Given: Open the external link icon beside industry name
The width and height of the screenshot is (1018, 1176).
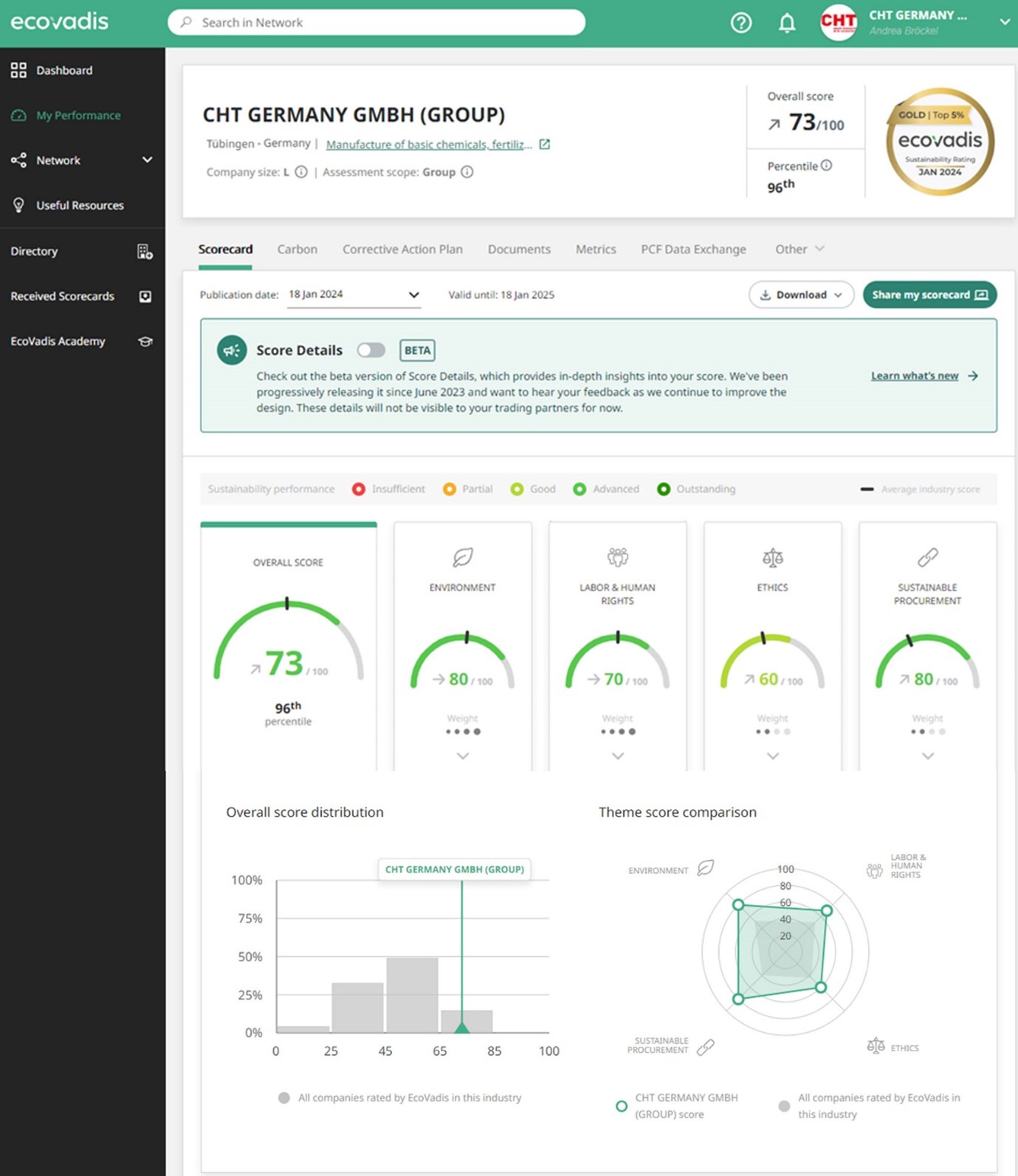Looking at the screenshot, I should pos(545,144).
